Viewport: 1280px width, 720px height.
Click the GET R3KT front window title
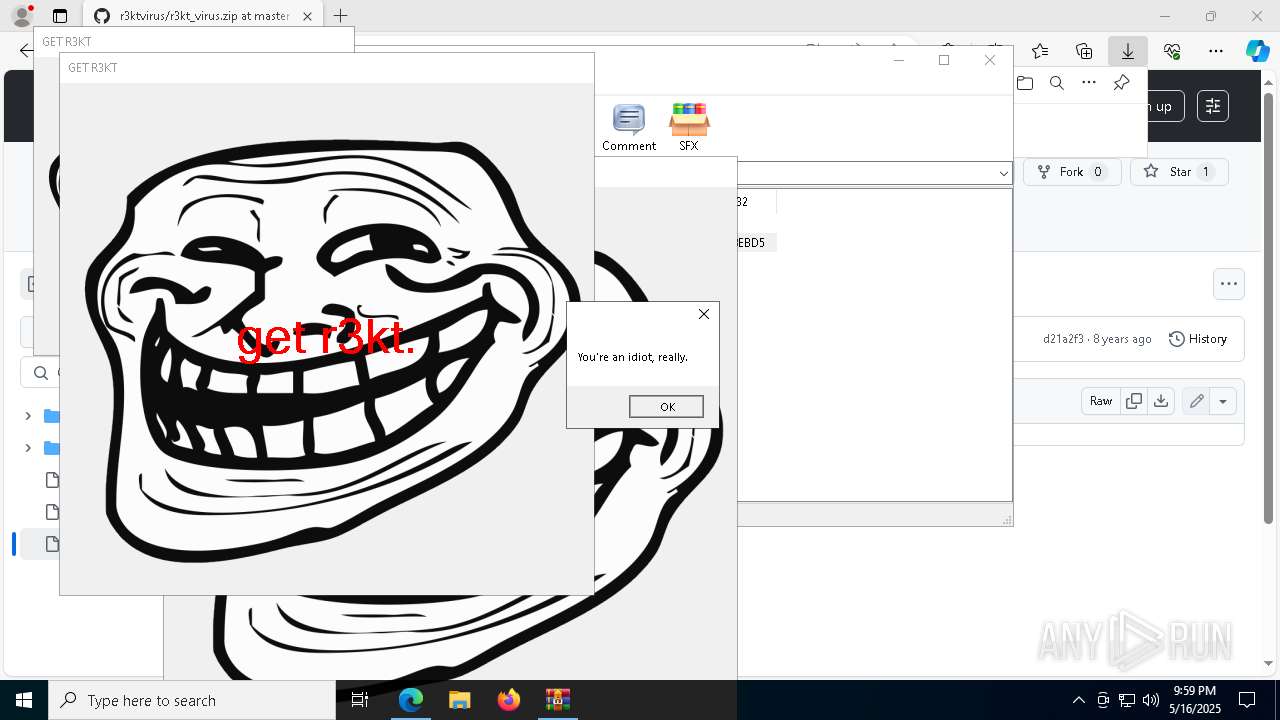[93, 68]
